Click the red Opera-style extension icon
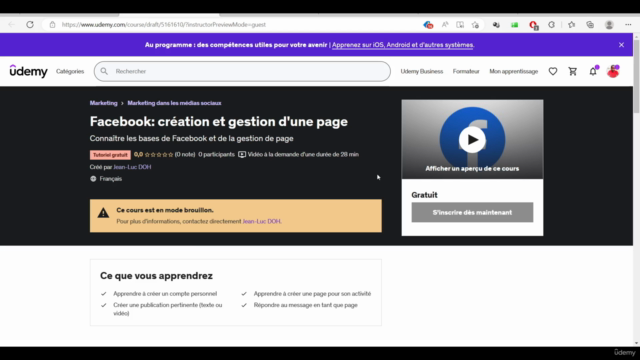The height and width of the screenshot is (360, 640). click(x=533, y=25)
